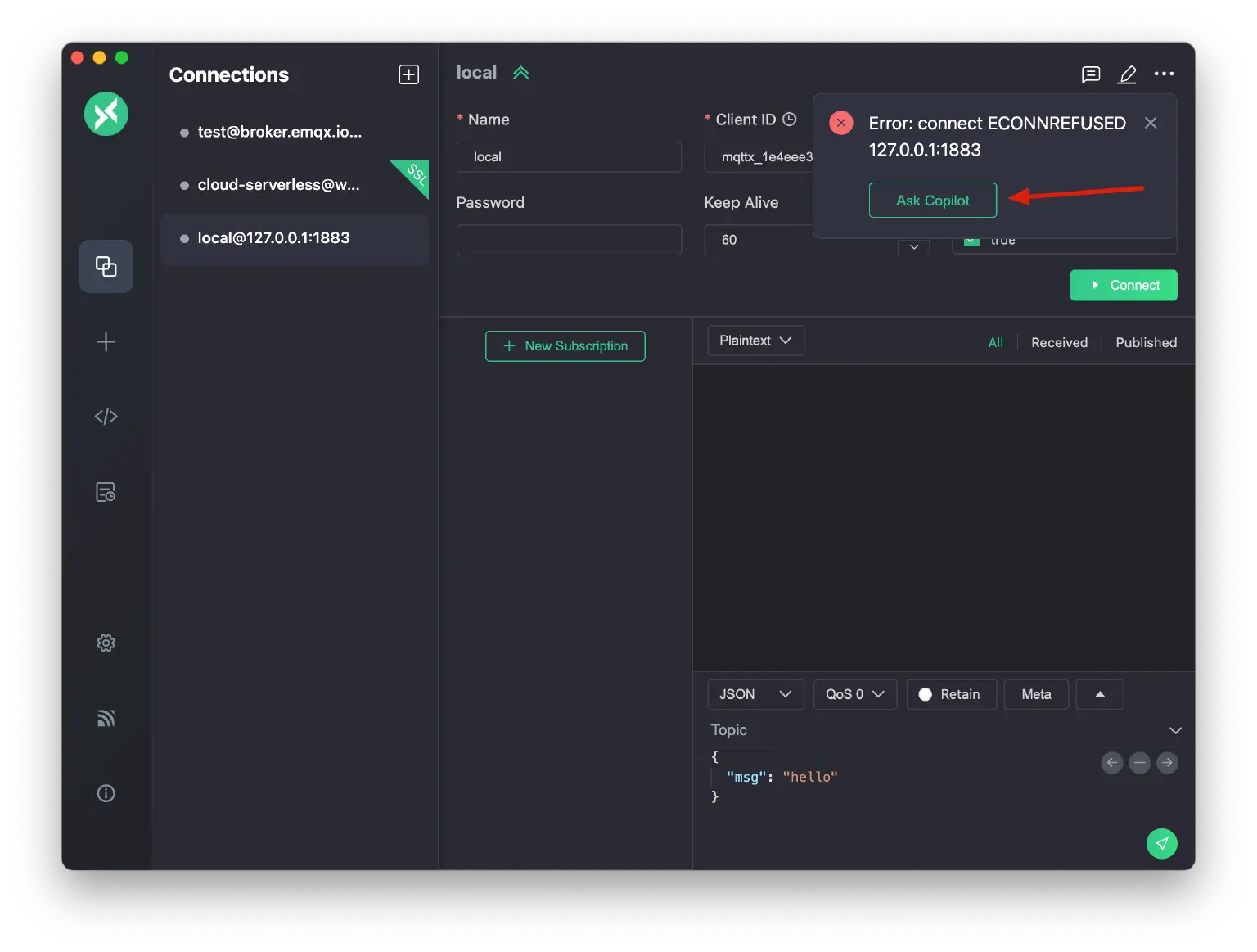Viewport: 1257px width, 952px height.
Task: Select the local@127.0.0.1:1883 connection
Action: tap(273, 238)
